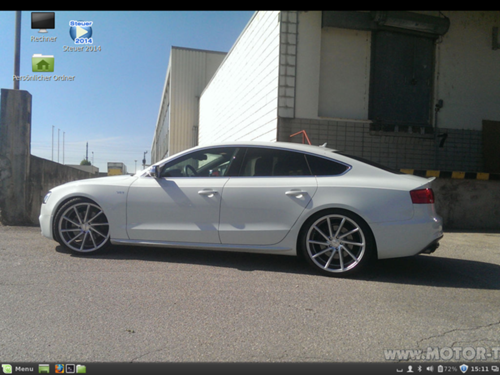
Task: Click the Mint logo in panel
Action: pyautogui.click(x=7, y=369)
